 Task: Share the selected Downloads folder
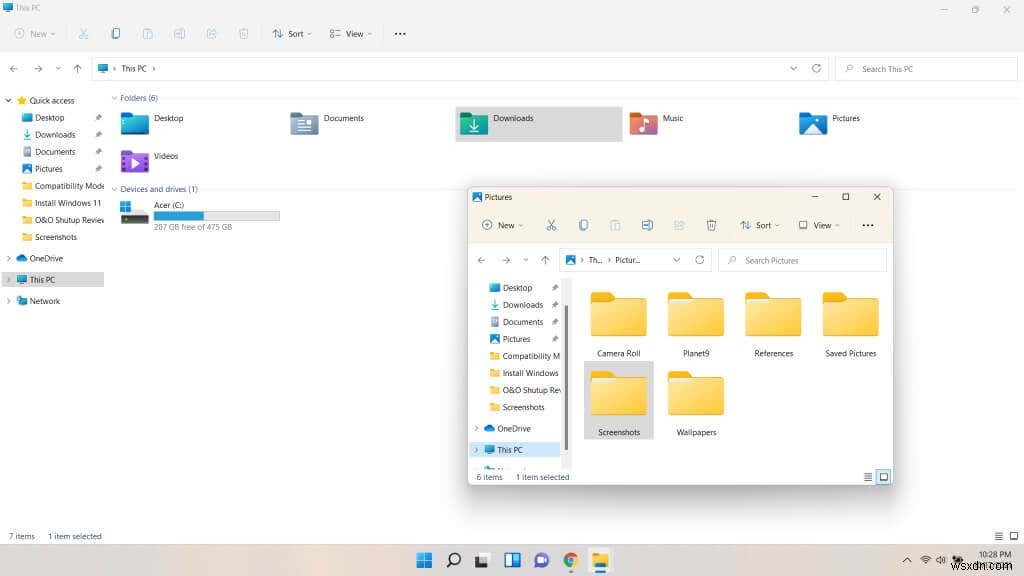211,33
